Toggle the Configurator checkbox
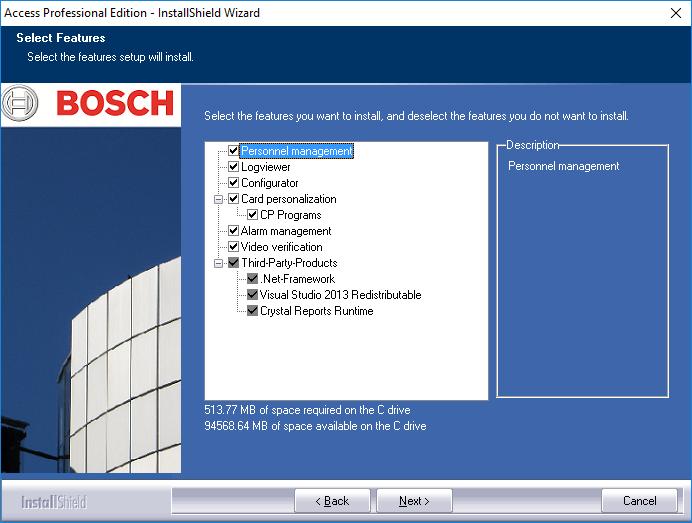692x523 pixels. tap(233, 183)
